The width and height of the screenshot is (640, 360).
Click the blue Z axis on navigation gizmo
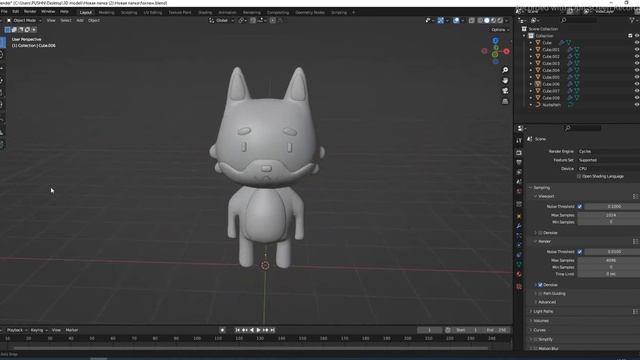[495, 40]
